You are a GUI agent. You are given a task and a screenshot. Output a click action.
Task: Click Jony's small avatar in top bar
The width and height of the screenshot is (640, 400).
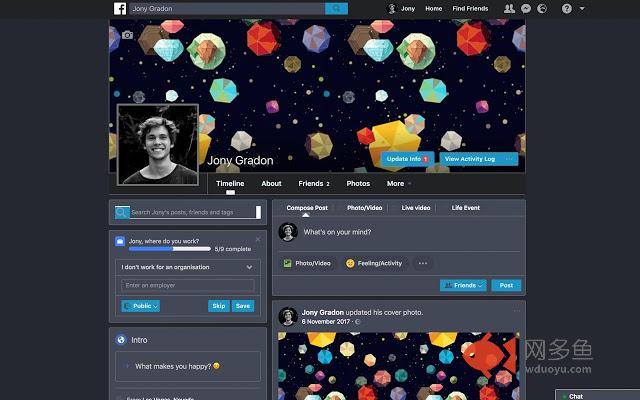coord(392,9)
